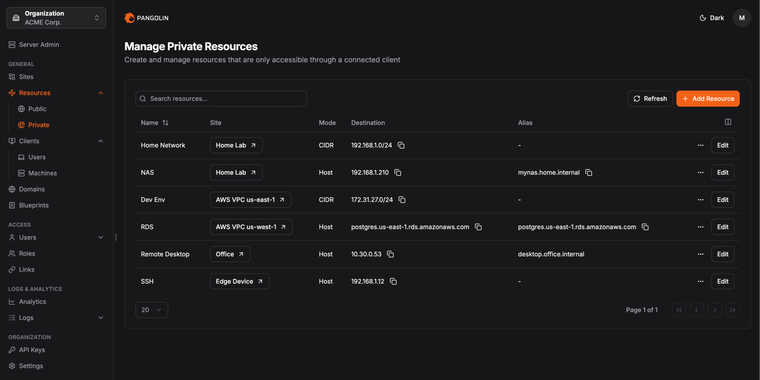760x380 pixels.
Task: Open the Office site link
Action: tap(230, 254)
